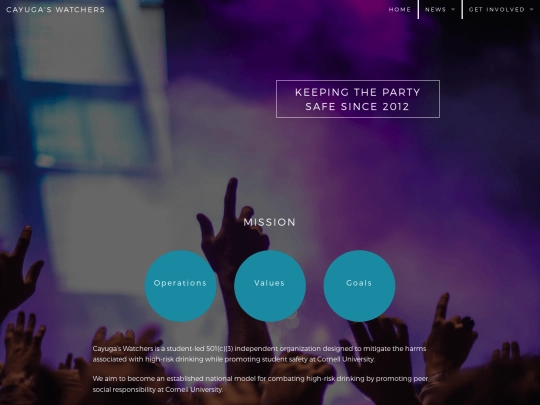Click the Keeping the Party Safe banner
This screenshot has height=405, width=540.
[x=358, y=99]
